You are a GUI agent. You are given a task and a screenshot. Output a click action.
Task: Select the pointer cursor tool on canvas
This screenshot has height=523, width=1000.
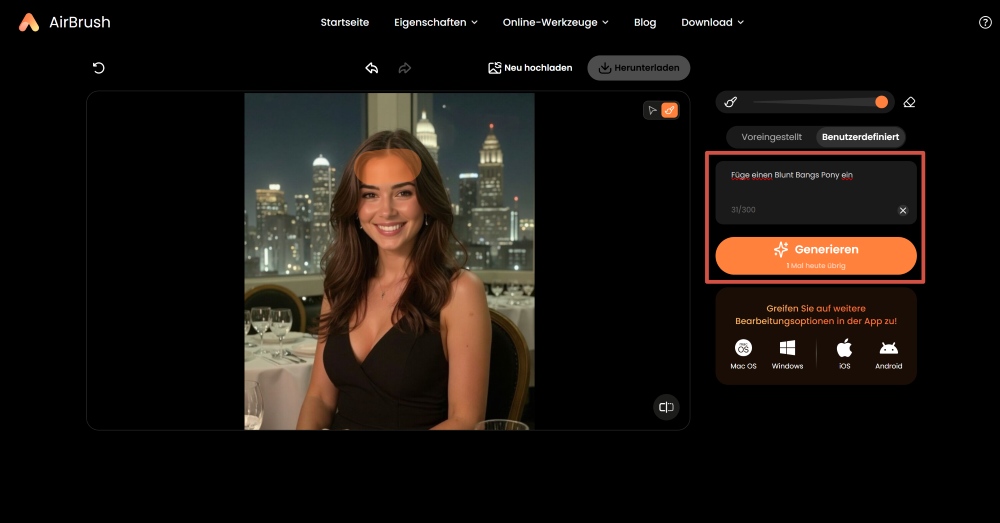tap(652, 110)
